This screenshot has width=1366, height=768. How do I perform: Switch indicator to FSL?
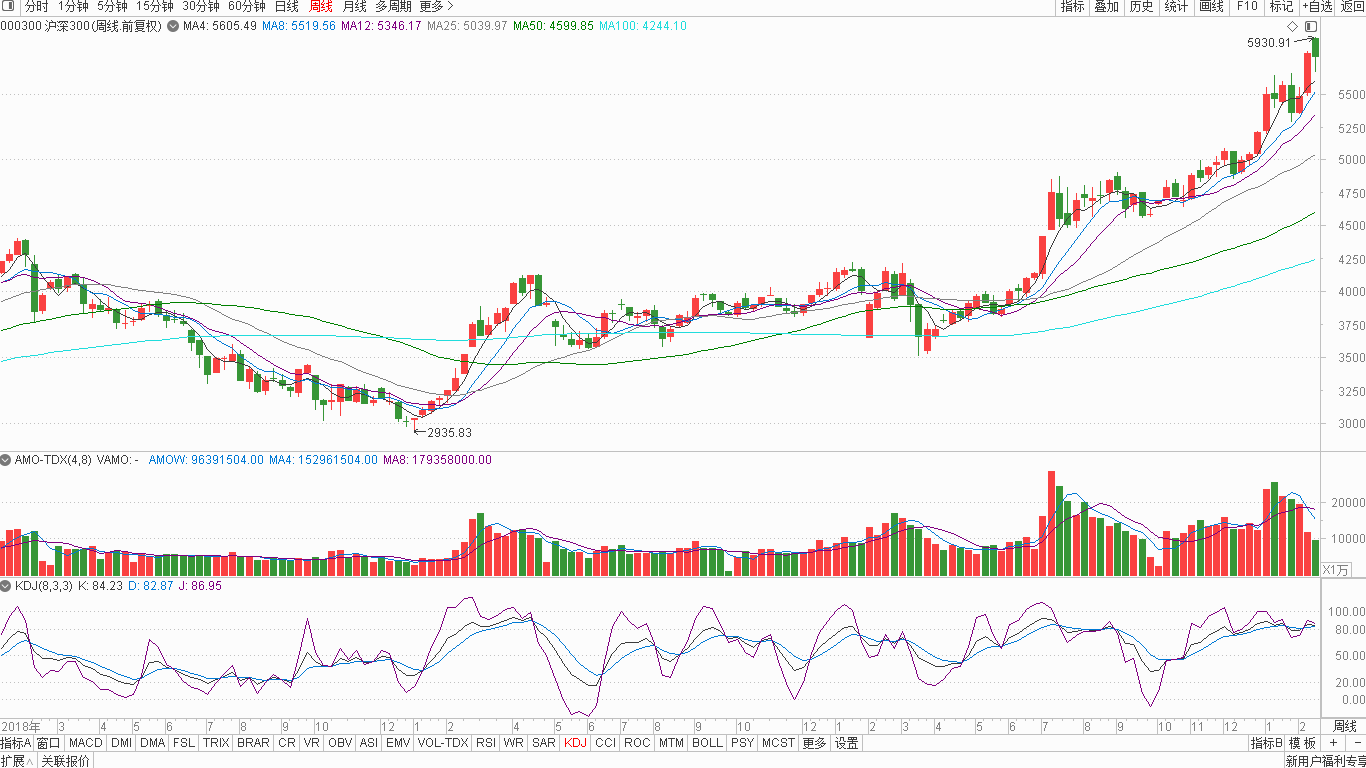184,743
